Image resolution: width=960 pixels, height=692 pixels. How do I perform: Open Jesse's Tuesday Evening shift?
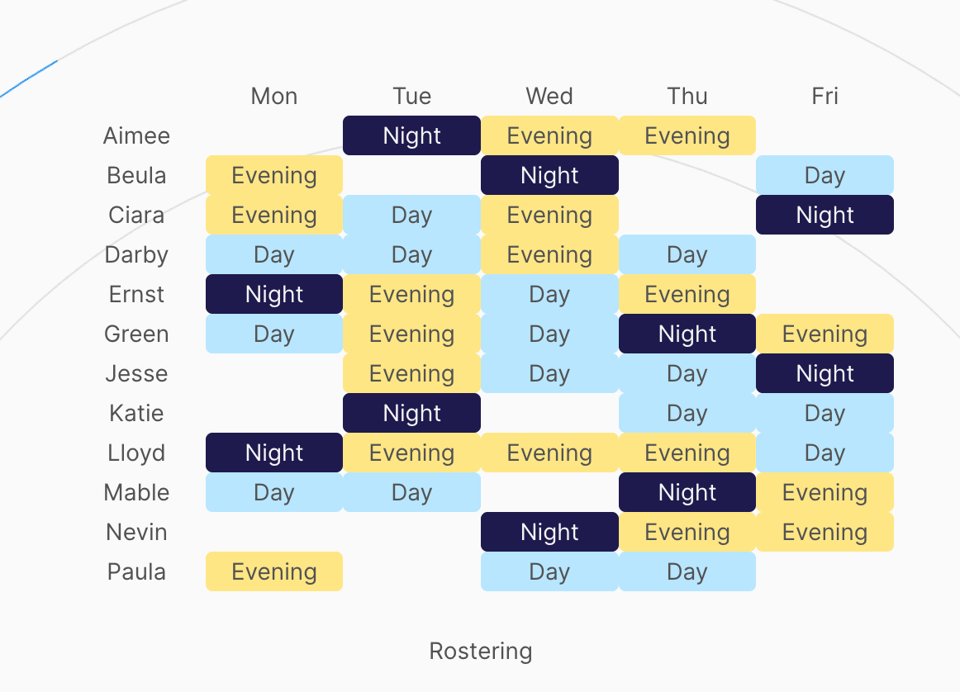[412, 374]
